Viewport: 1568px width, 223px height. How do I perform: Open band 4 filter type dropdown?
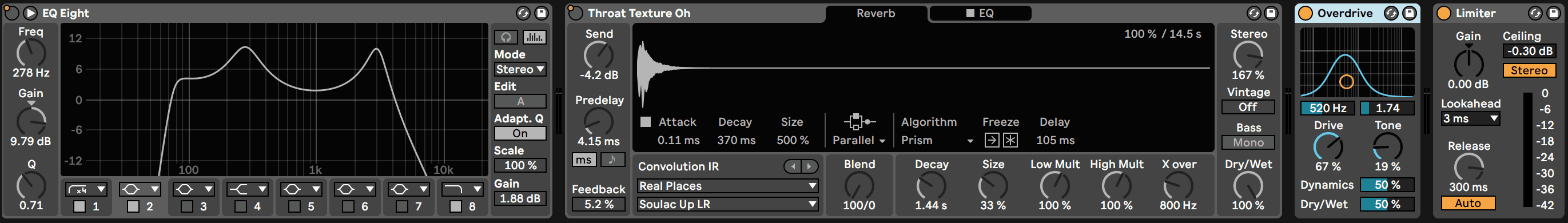click(248, 189)
